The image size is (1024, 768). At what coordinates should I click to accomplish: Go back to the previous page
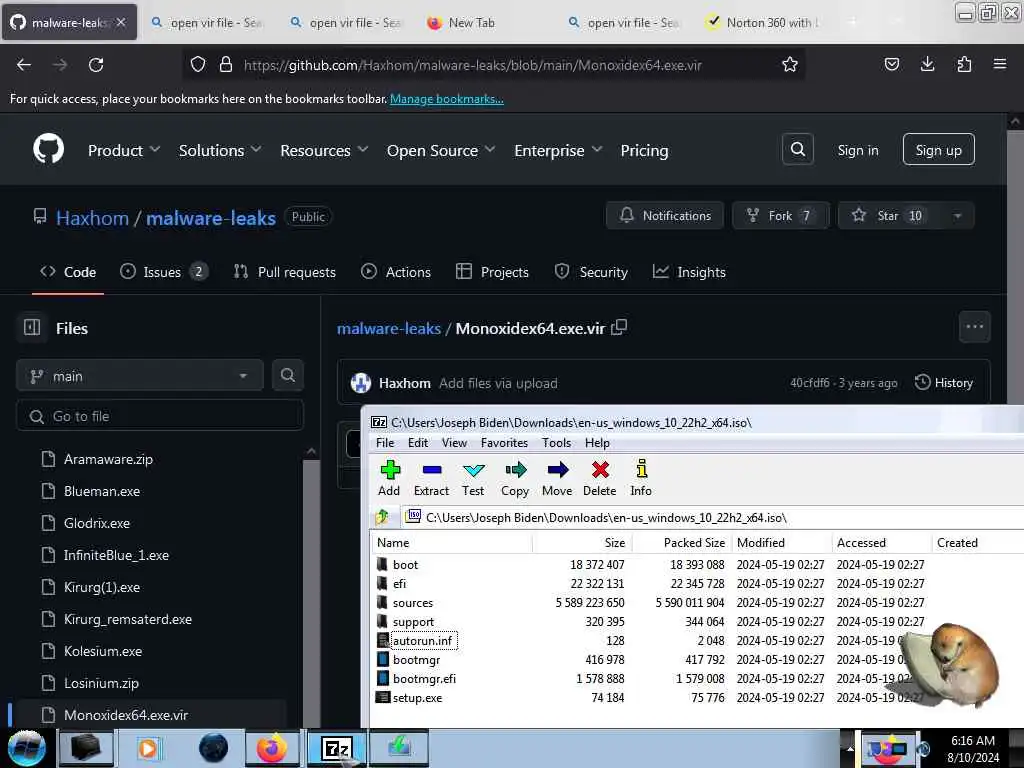[x=24, y=65]
